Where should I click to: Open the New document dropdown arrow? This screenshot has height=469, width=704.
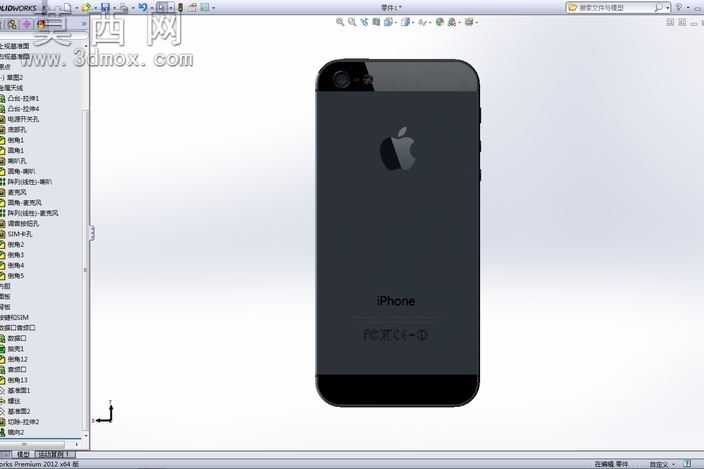click(76, 8)
